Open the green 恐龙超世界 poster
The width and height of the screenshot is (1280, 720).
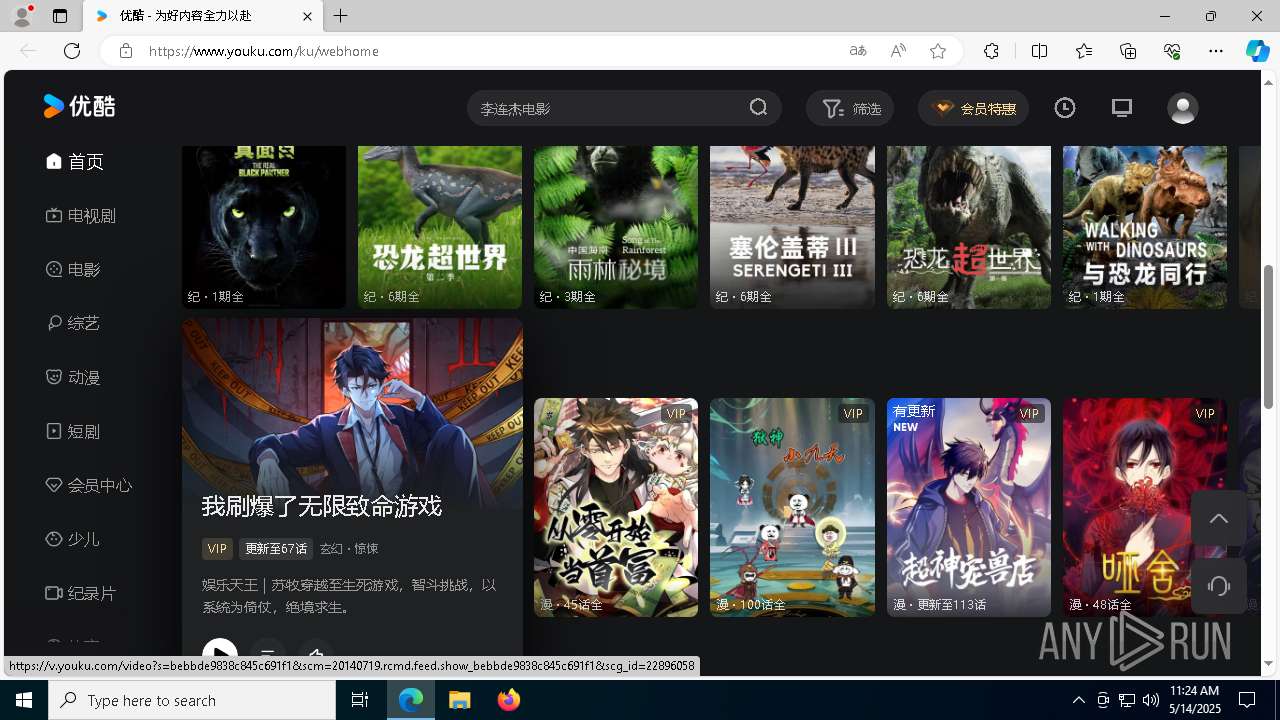click(x=440, y=227)
